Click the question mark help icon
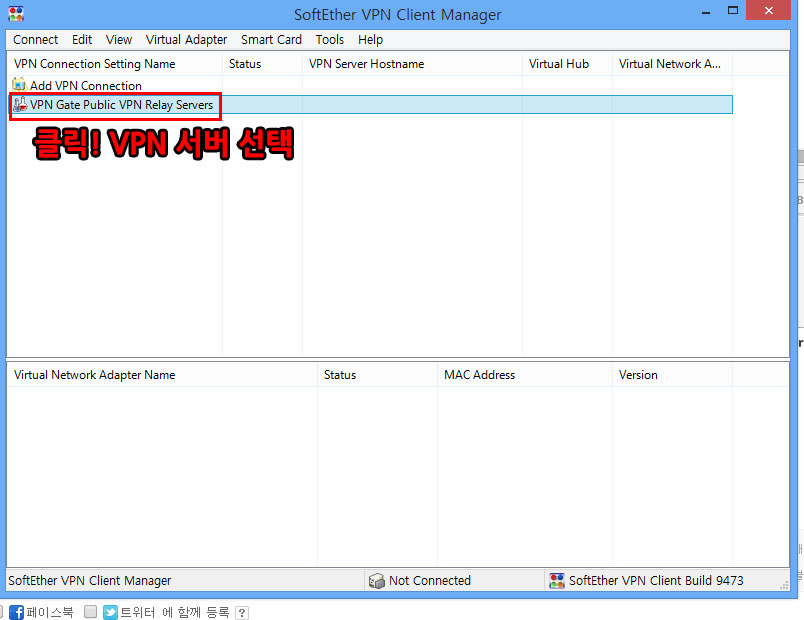 pos(242,613)
